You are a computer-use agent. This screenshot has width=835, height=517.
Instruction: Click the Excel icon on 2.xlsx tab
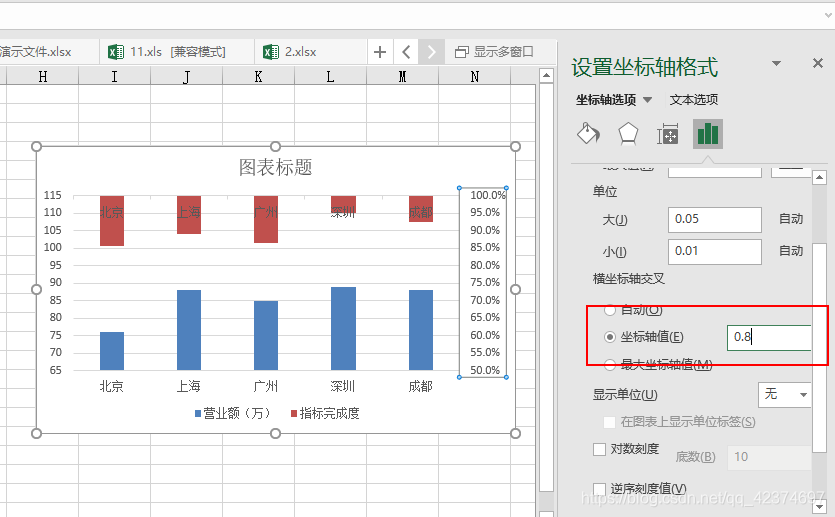271,52
